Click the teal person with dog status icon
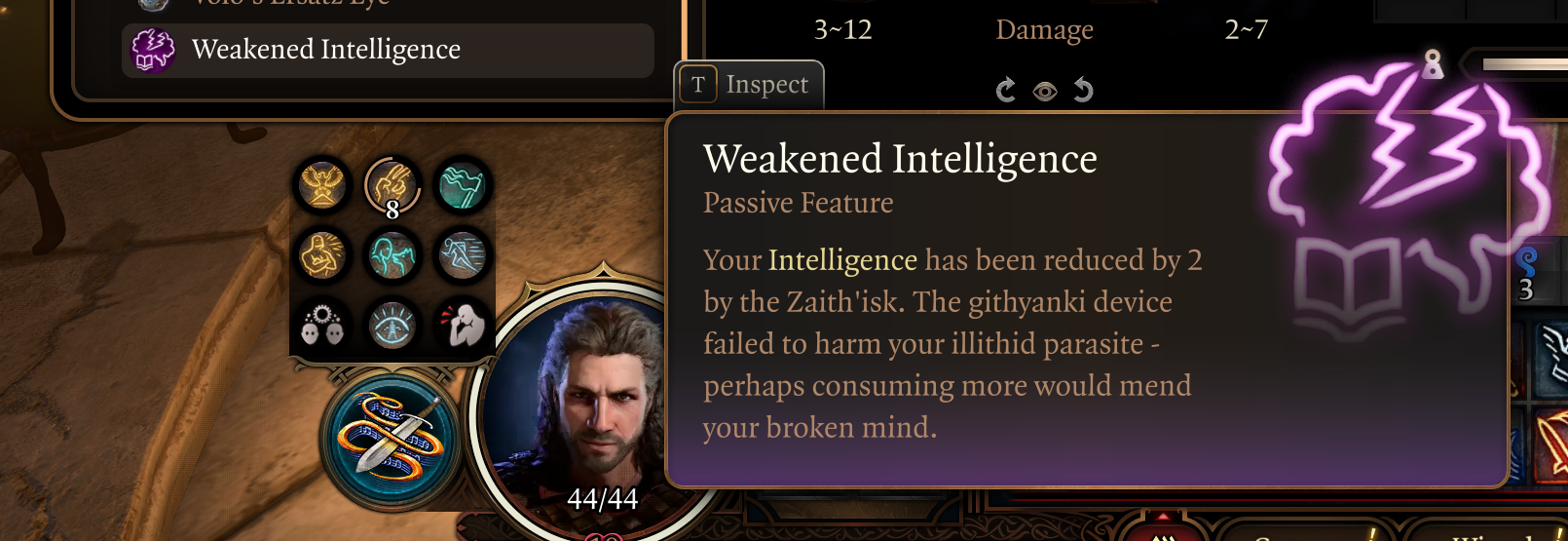The height and width of the screenshot is (541, 1568). 392,255
